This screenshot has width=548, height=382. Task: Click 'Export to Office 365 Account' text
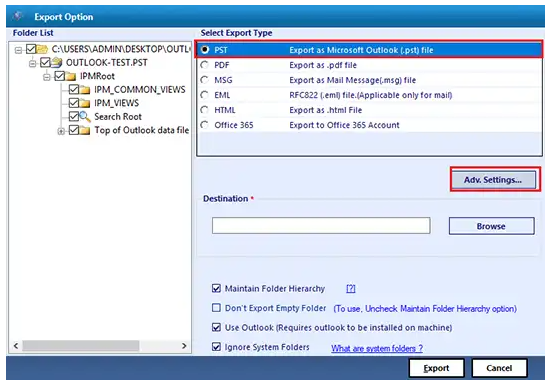pyautogui.click(x=344, y=125)
